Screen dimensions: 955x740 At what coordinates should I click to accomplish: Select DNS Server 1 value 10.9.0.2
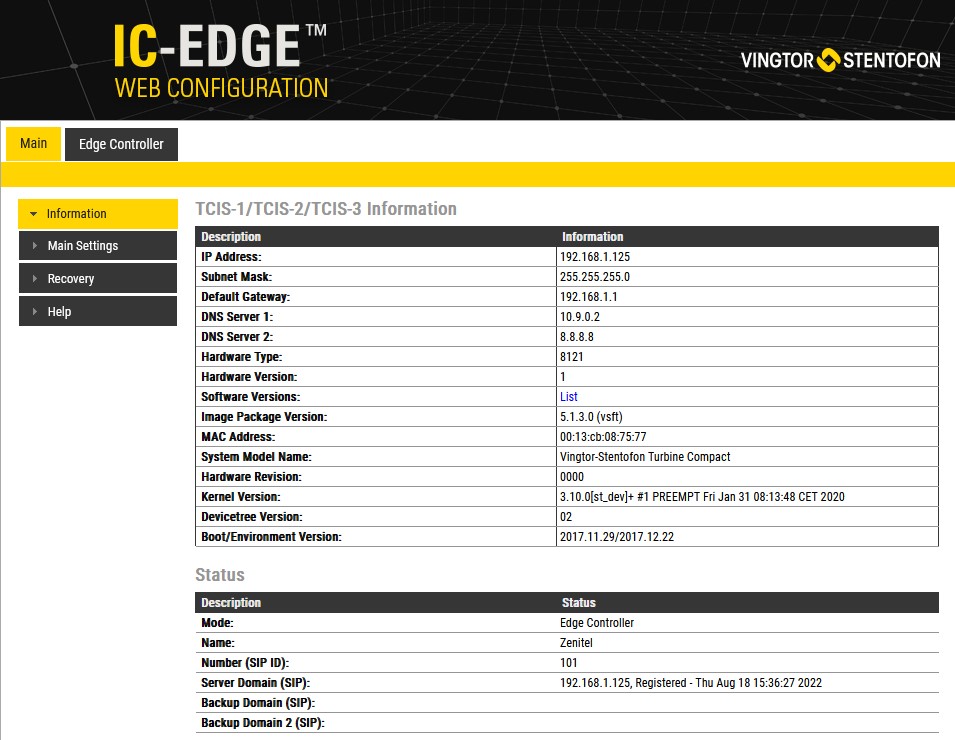580,317
